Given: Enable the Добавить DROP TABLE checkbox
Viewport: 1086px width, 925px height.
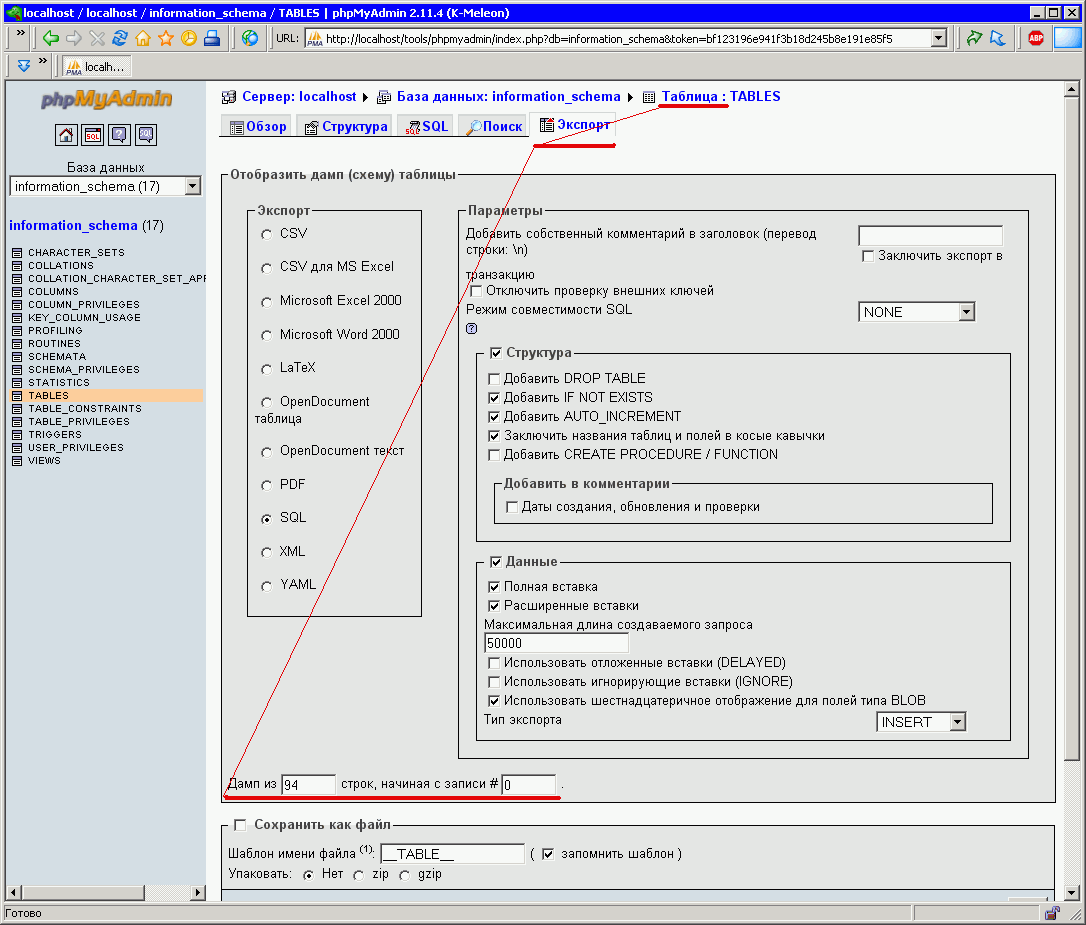Looking at the screenshot, I should 494,379.
